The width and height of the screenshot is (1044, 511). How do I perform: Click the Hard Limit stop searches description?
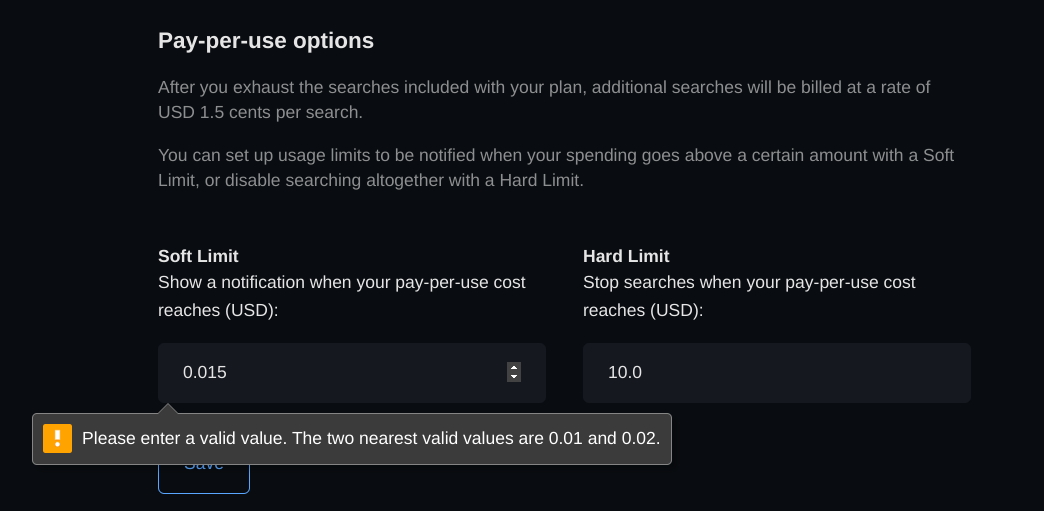pyautogui.click(x=748, y=283)
